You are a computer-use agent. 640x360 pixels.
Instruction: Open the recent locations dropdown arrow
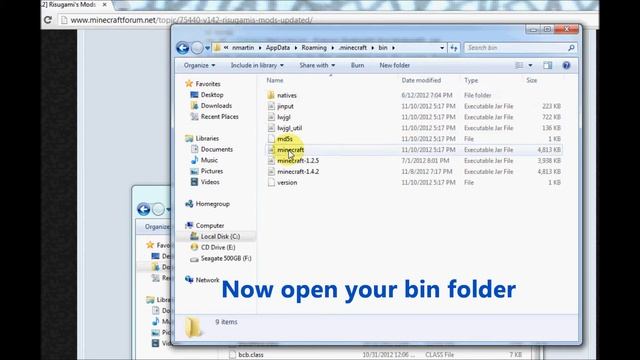click(x=207, y=48)
